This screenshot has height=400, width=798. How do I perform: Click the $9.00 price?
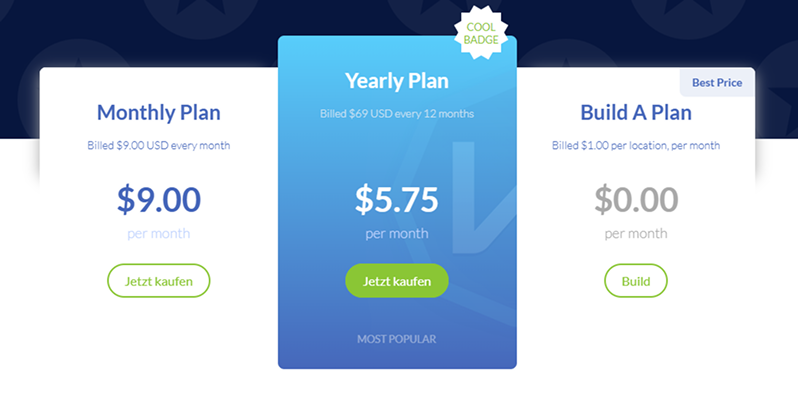coord(159,199)
